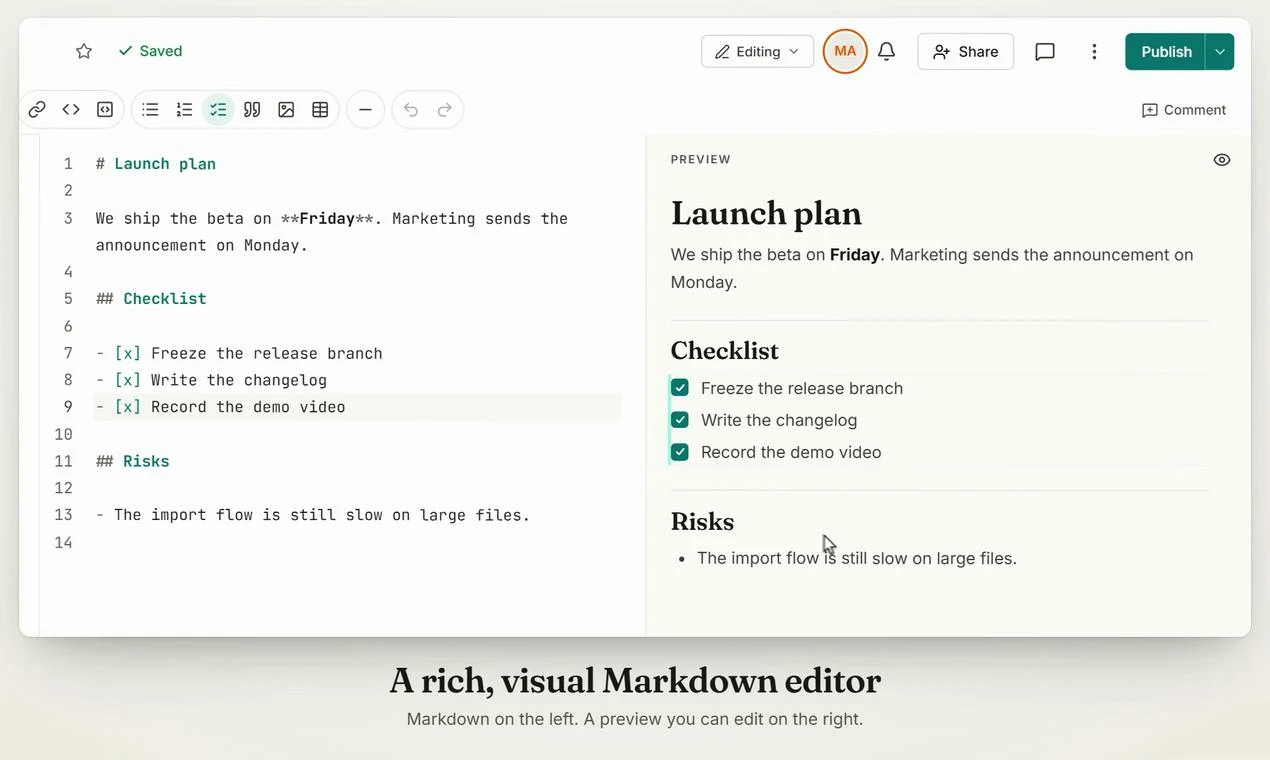Click the import flow bullet in preview
The image size is (1270, 760).
[x=857, y=558]
